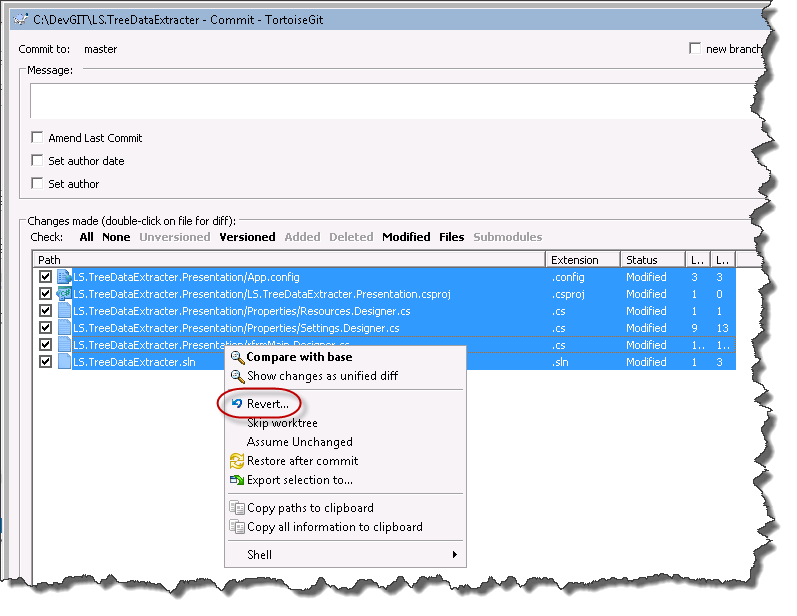The height and width of the screenshot is (616, 797).
Task: Toggle the Set author checkbox
Action: tap(37, 183)
